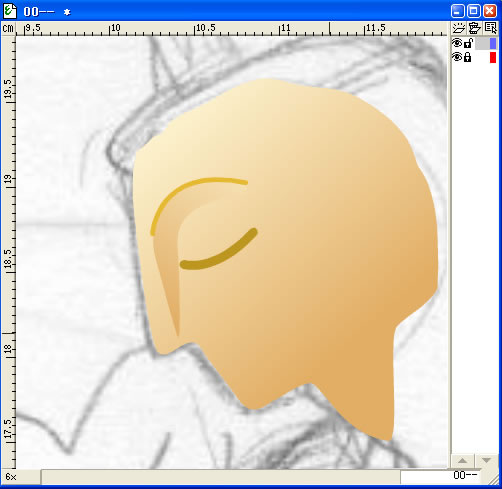Hide the bottom layer via eye icon

click(457, 57)
